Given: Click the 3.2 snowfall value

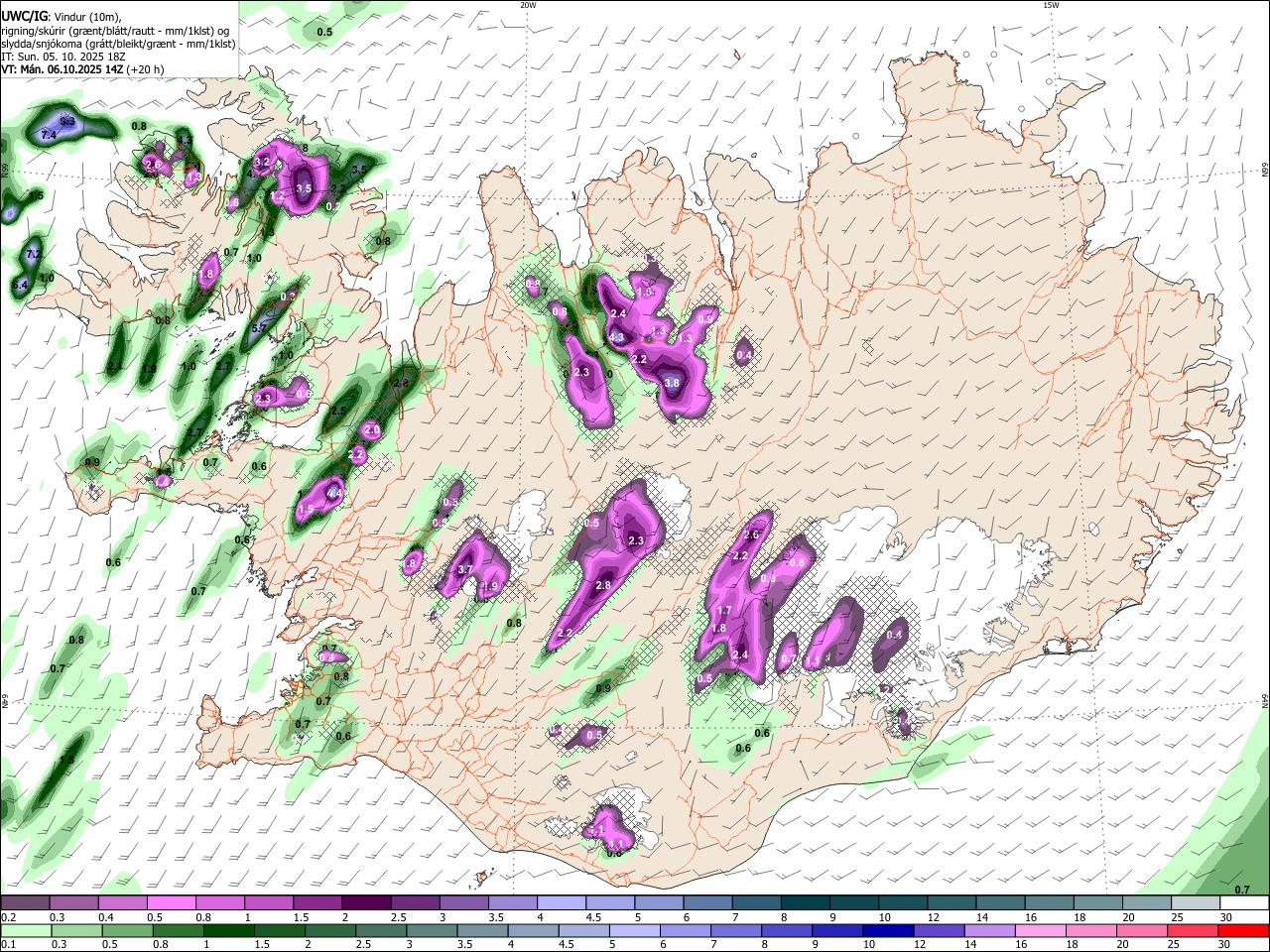Looking at the screenshot, I should [x=263, y=161].
